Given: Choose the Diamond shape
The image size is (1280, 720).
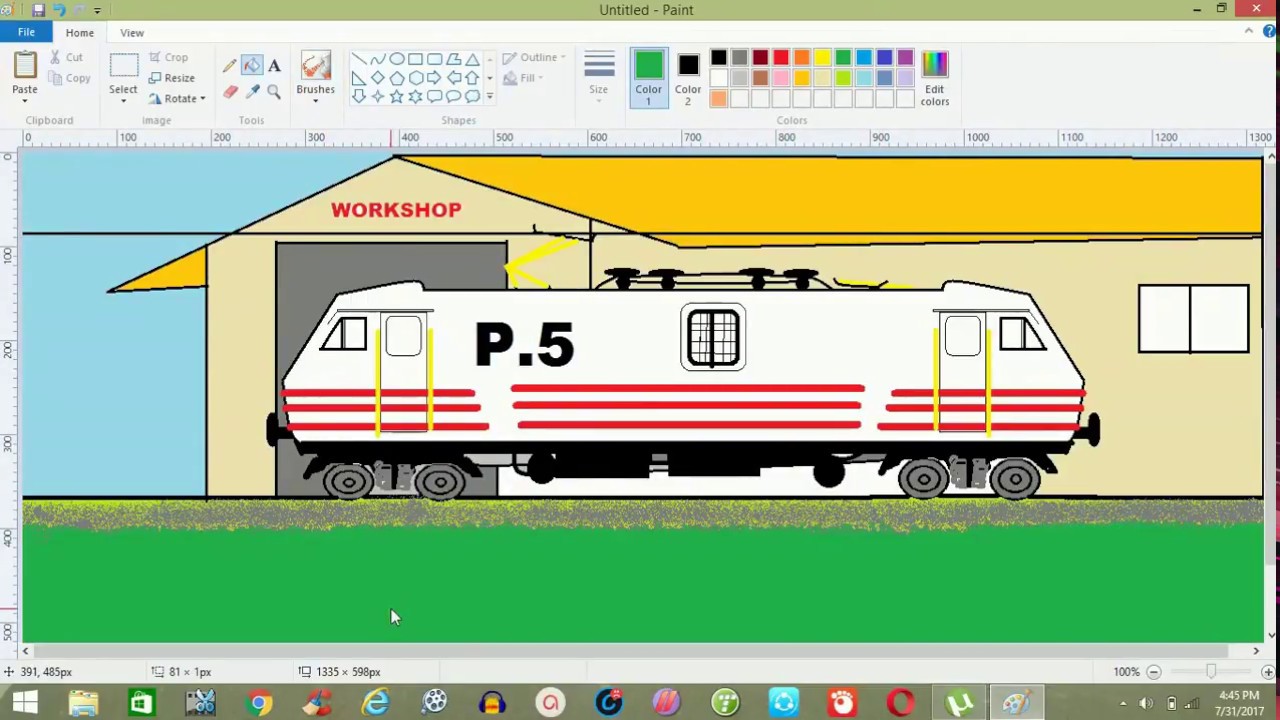Looking at the screenshot, I should (378, 78).
